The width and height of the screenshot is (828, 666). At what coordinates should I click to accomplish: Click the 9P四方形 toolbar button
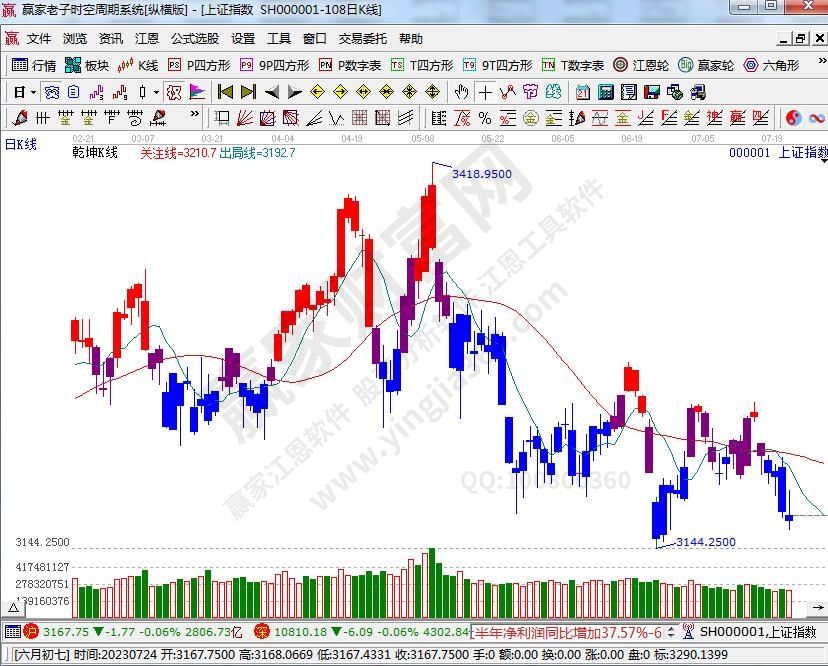pos(274,66)
